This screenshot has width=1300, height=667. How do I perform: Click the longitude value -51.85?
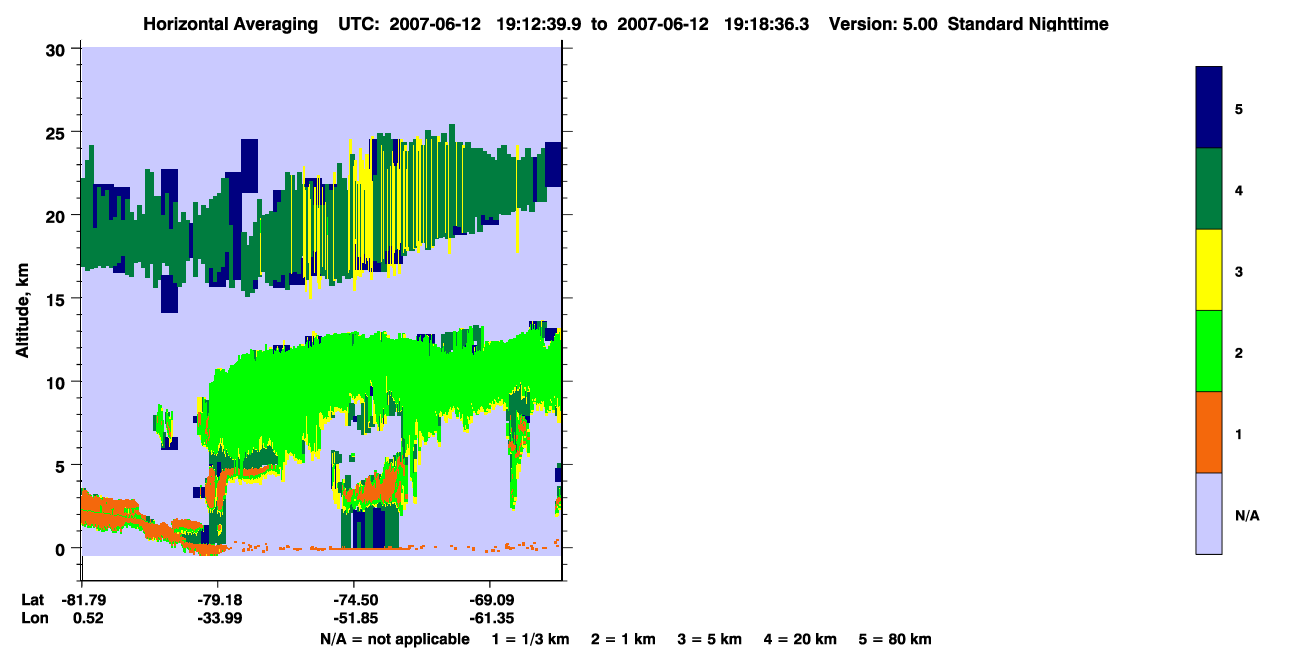[354, 618]
